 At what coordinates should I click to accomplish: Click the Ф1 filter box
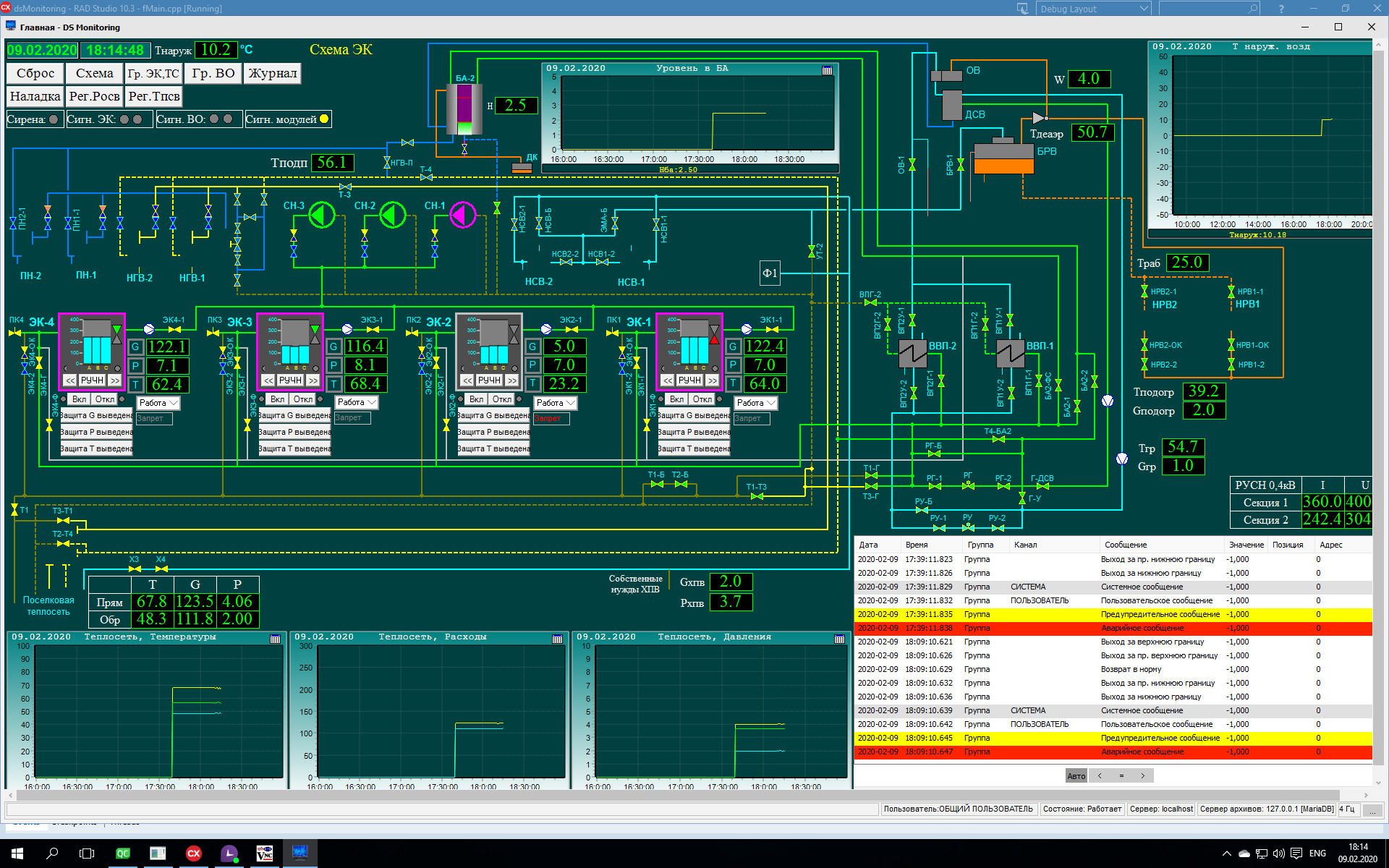[x=770, y=273]
